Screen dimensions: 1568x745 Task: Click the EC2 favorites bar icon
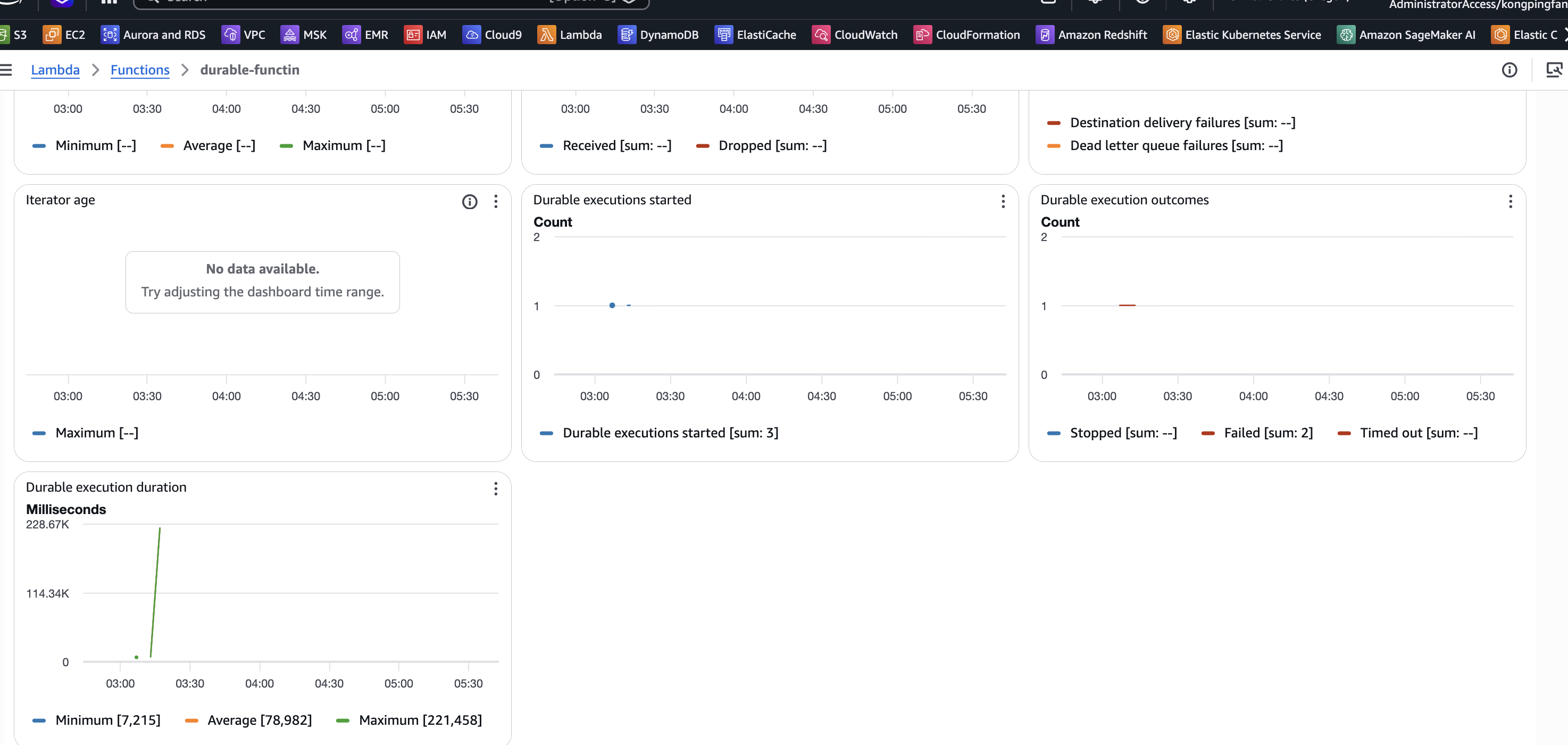point(51,35)
